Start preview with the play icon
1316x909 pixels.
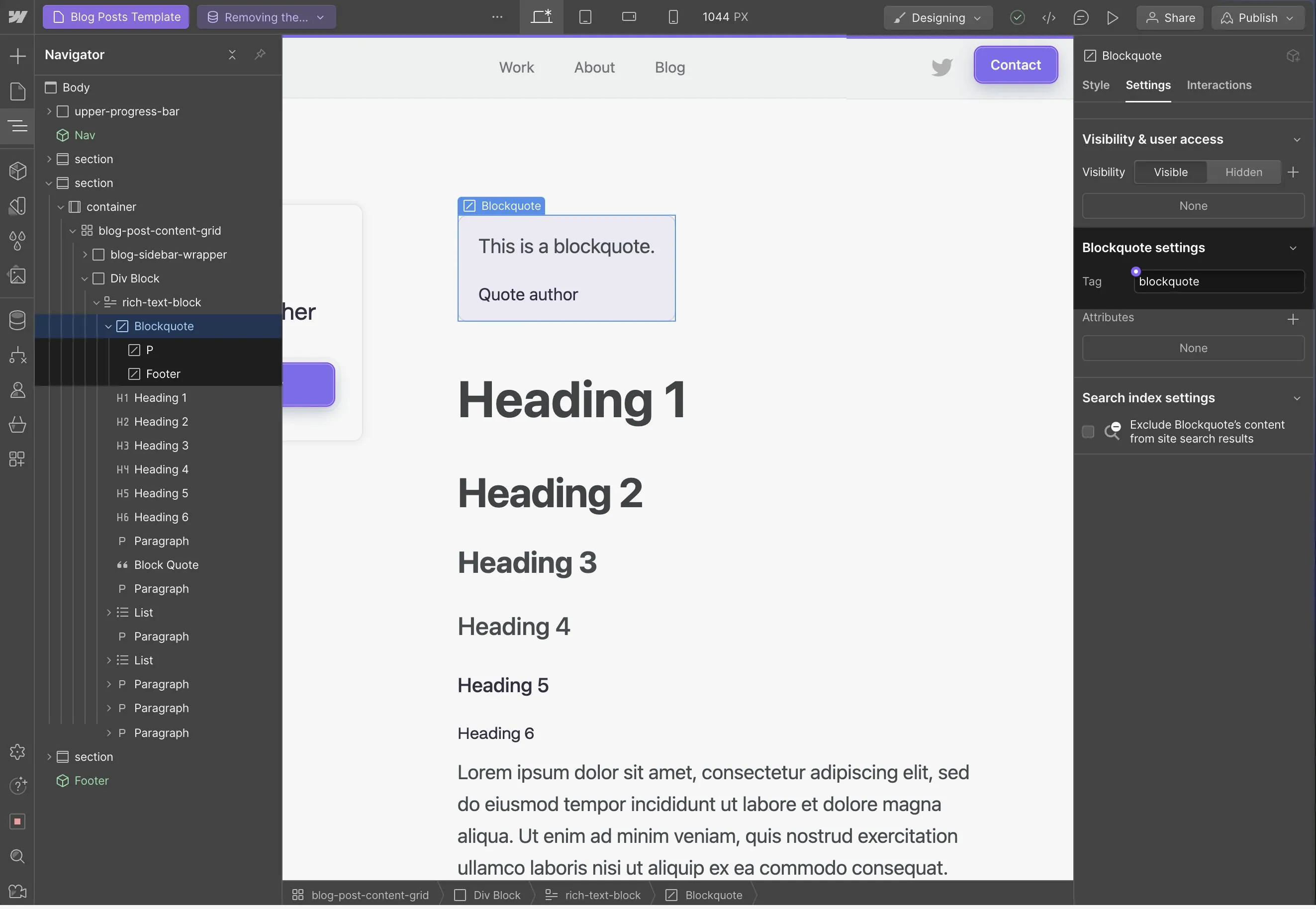click(1113, 18)
